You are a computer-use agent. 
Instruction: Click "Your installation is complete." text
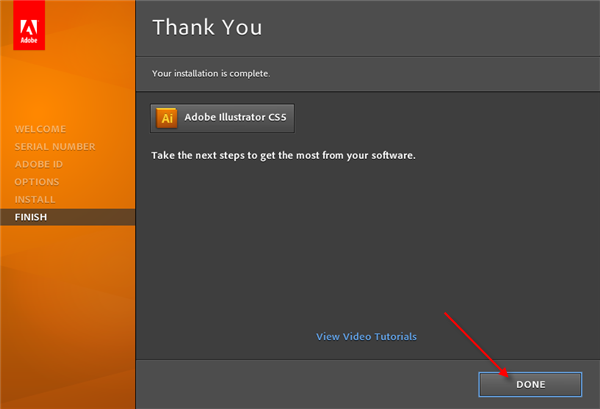point(211,73)
